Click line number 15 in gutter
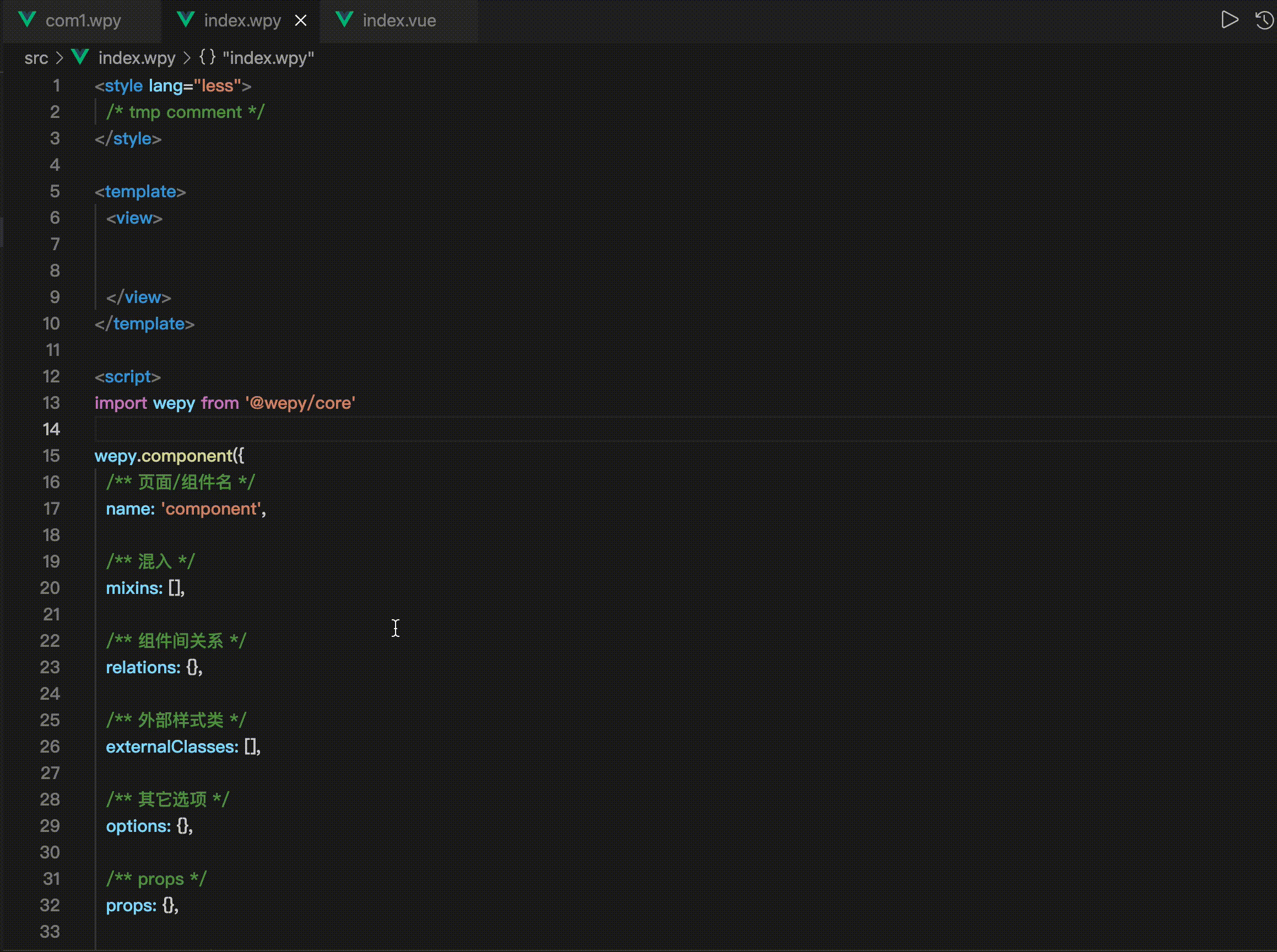This screenshot has width=1277, height=952. (x=51, y=456)
